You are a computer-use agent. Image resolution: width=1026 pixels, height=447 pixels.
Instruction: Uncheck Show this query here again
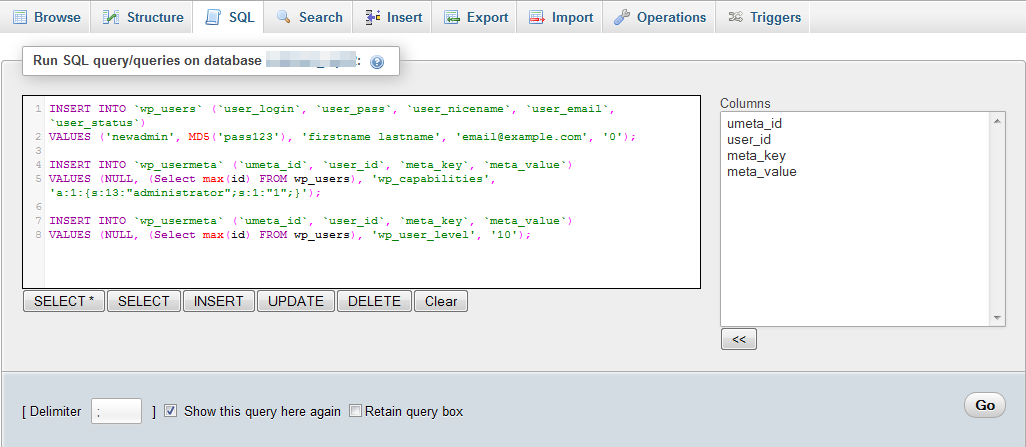(x=171, y=410)
